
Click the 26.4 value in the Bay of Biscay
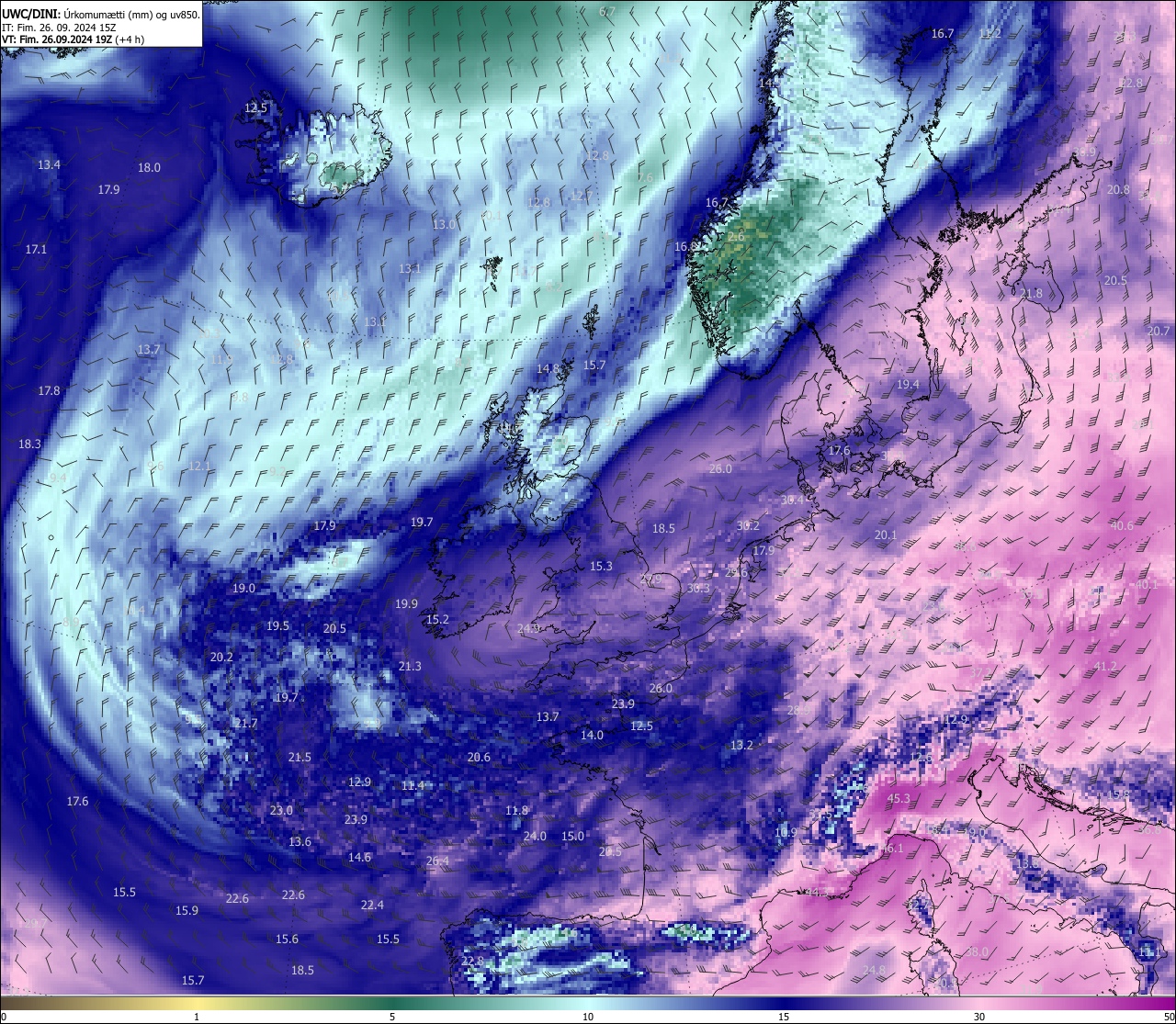pos(437,861)
